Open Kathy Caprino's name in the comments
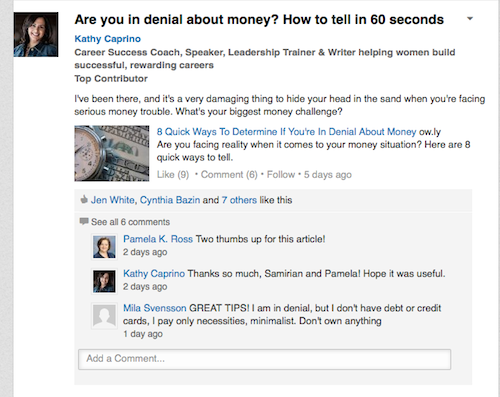 (x=154, y=274)
